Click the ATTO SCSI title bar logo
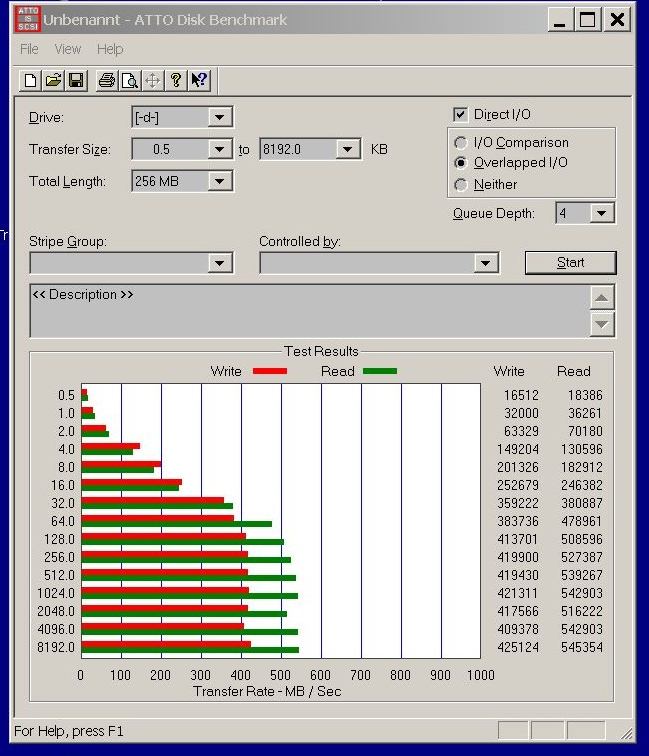 pyautogui.click(x=27, y=19)
